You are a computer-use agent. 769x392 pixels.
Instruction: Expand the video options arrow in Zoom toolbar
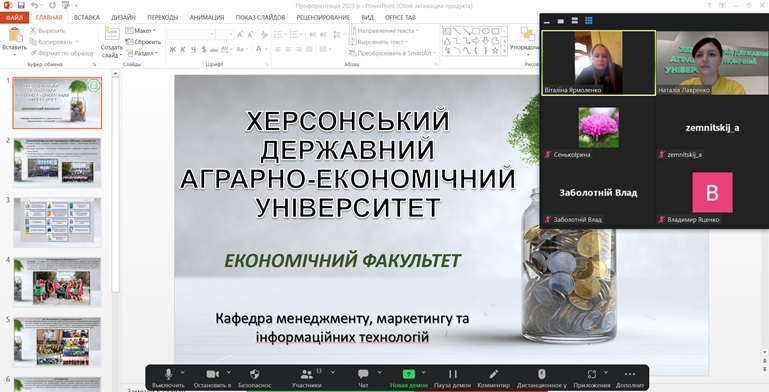(228, 372)
